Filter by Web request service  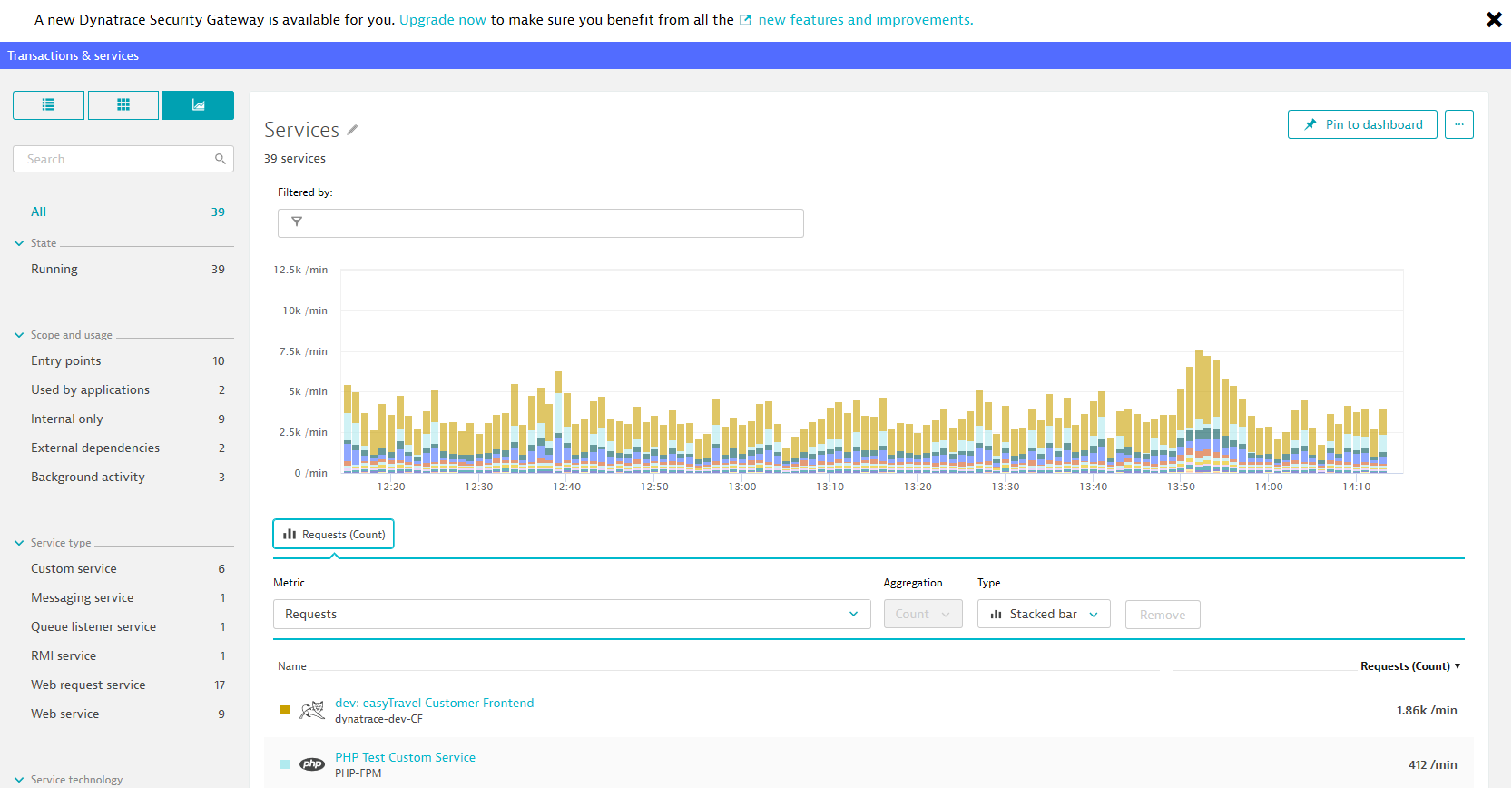[x=88, y=685]
